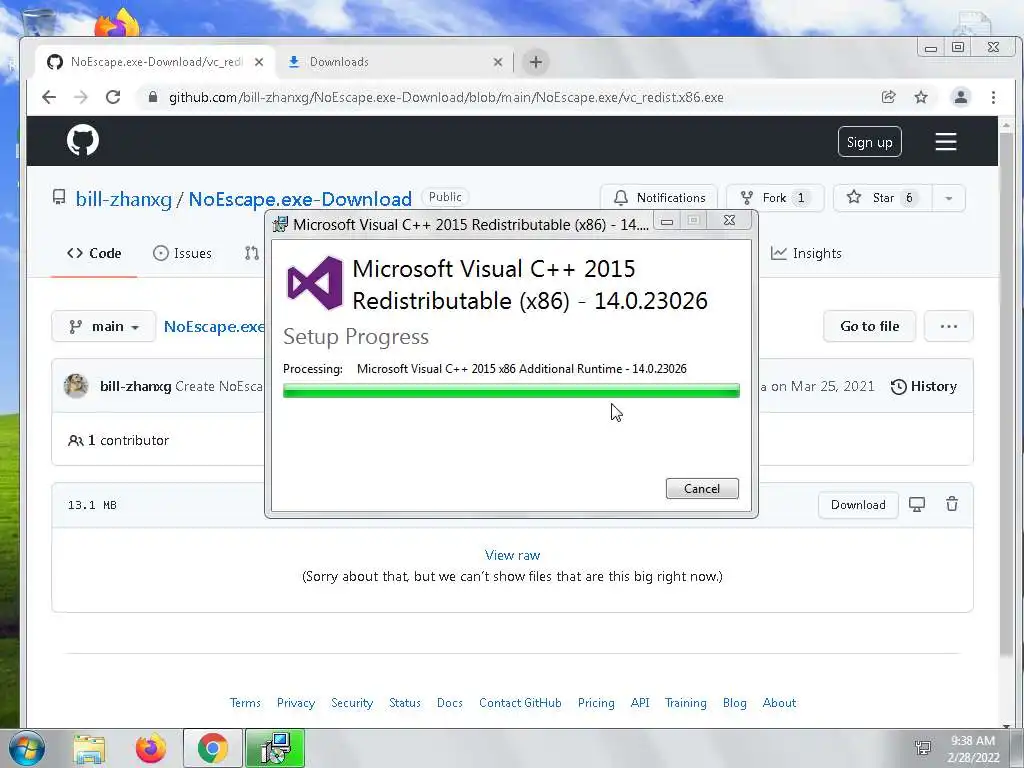
Task: Select installer taskbar button
Action: pyautogui.click(x=275, y=748)
